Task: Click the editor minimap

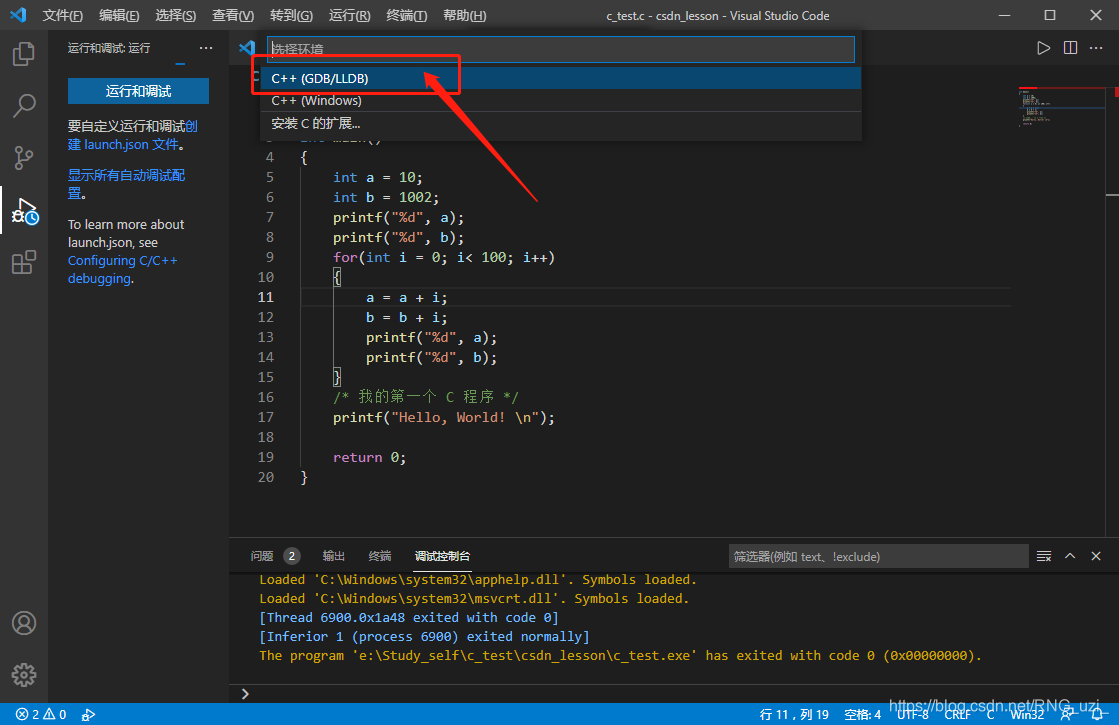Action: [x=1062, y=107]
